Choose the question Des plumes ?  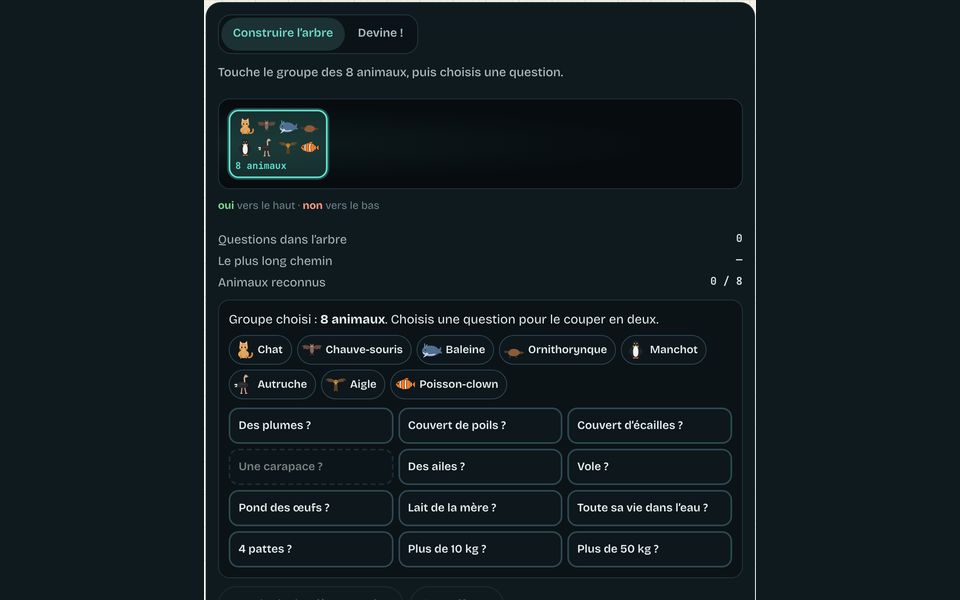pyautogui.click(x=311, y=426)
